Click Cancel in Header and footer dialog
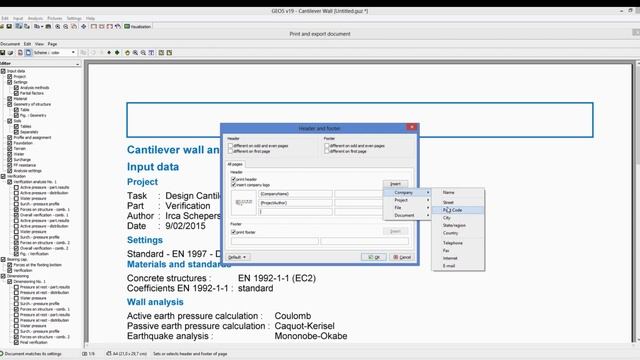 pos(402,257)
